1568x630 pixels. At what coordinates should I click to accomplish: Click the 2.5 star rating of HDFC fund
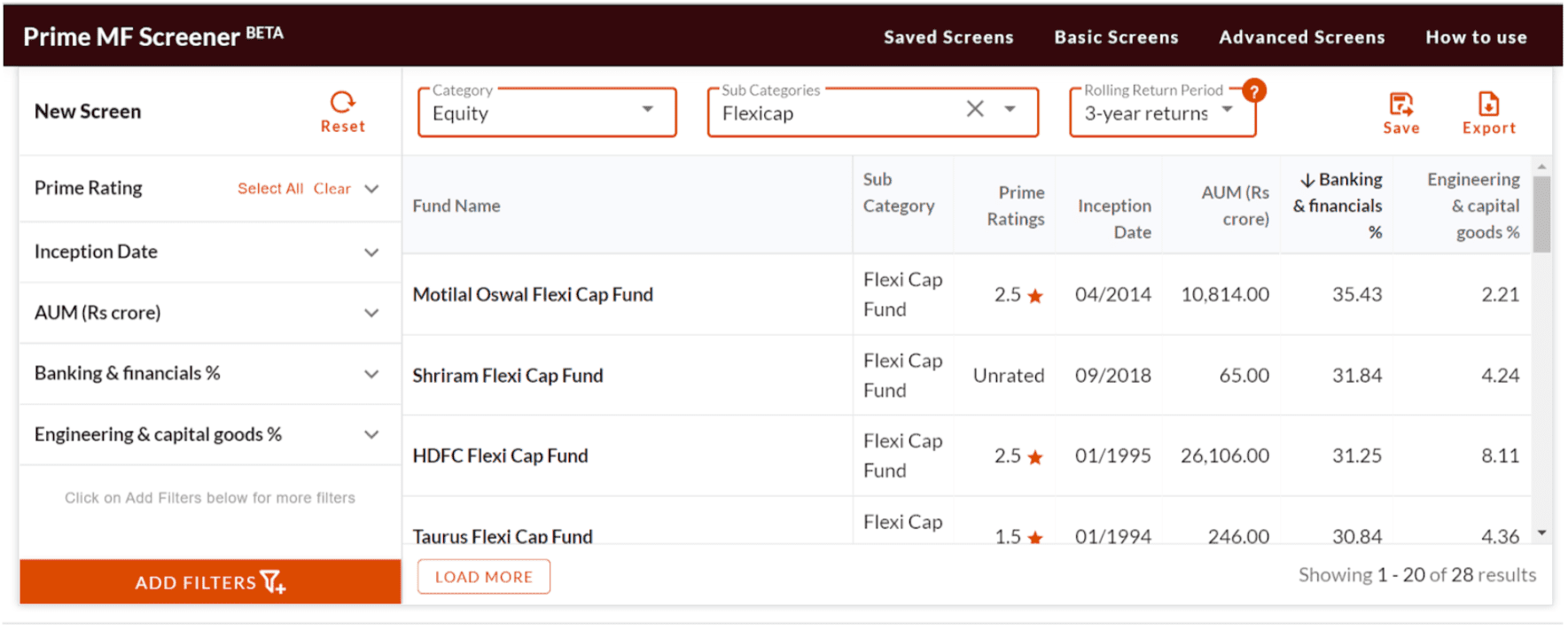[x=1018, y=456]
